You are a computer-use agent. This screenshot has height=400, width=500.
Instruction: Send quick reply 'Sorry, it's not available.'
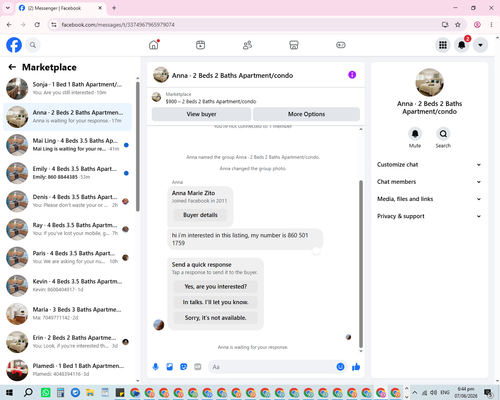(x=216, y=318)
